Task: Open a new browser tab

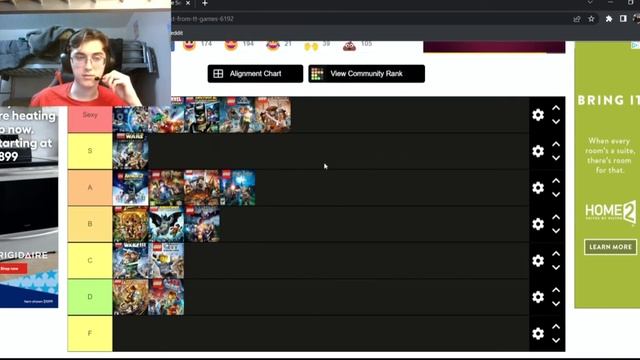Action: 205,3
